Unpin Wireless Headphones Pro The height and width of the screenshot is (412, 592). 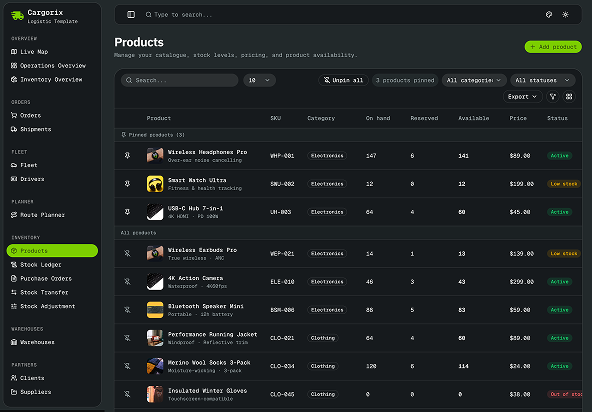click(x=128, y=156)
